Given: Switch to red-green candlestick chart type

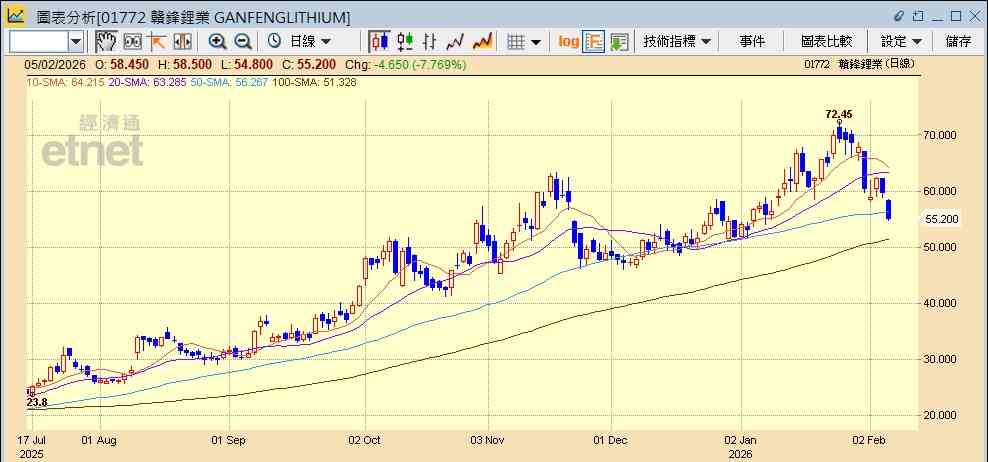Looking at the screenshot, I should coord(405,42).
